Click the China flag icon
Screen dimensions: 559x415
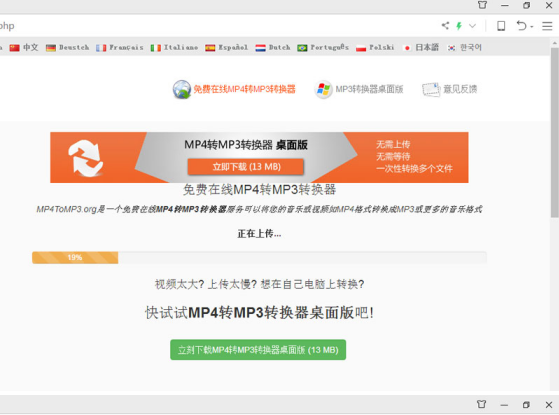tap(14, 48)
